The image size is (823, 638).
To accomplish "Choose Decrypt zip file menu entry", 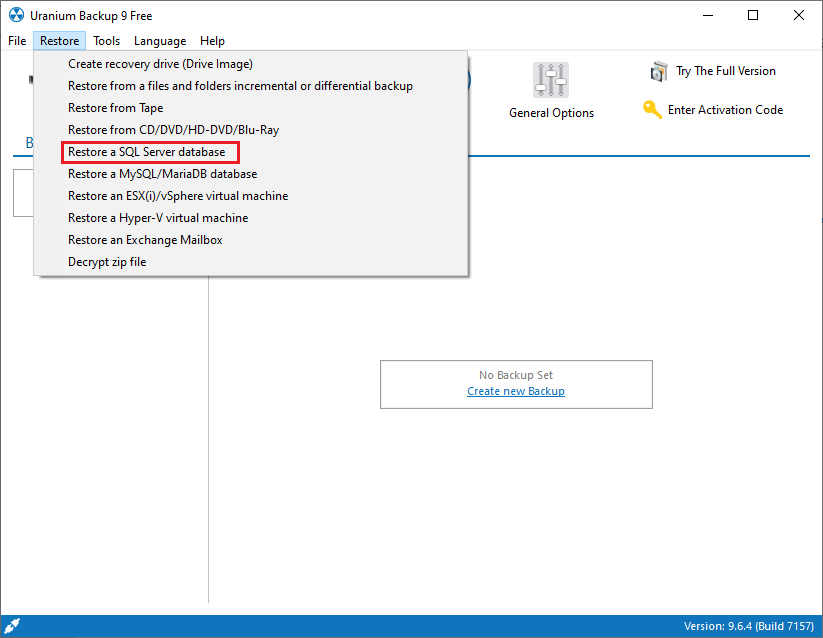I will tap(107, 262).
